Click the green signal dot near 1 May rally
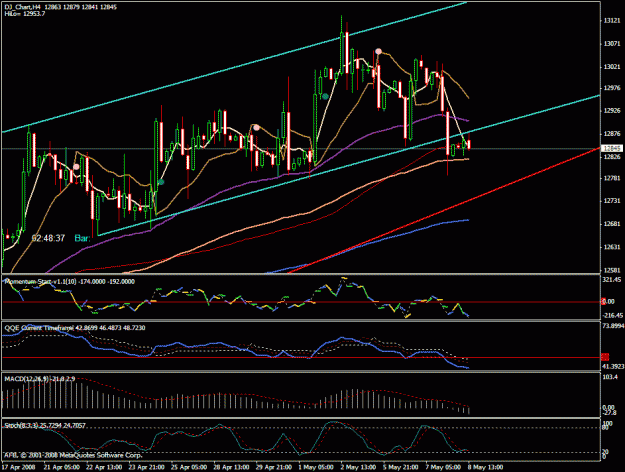Screen dimensions: 625x472 326,96
